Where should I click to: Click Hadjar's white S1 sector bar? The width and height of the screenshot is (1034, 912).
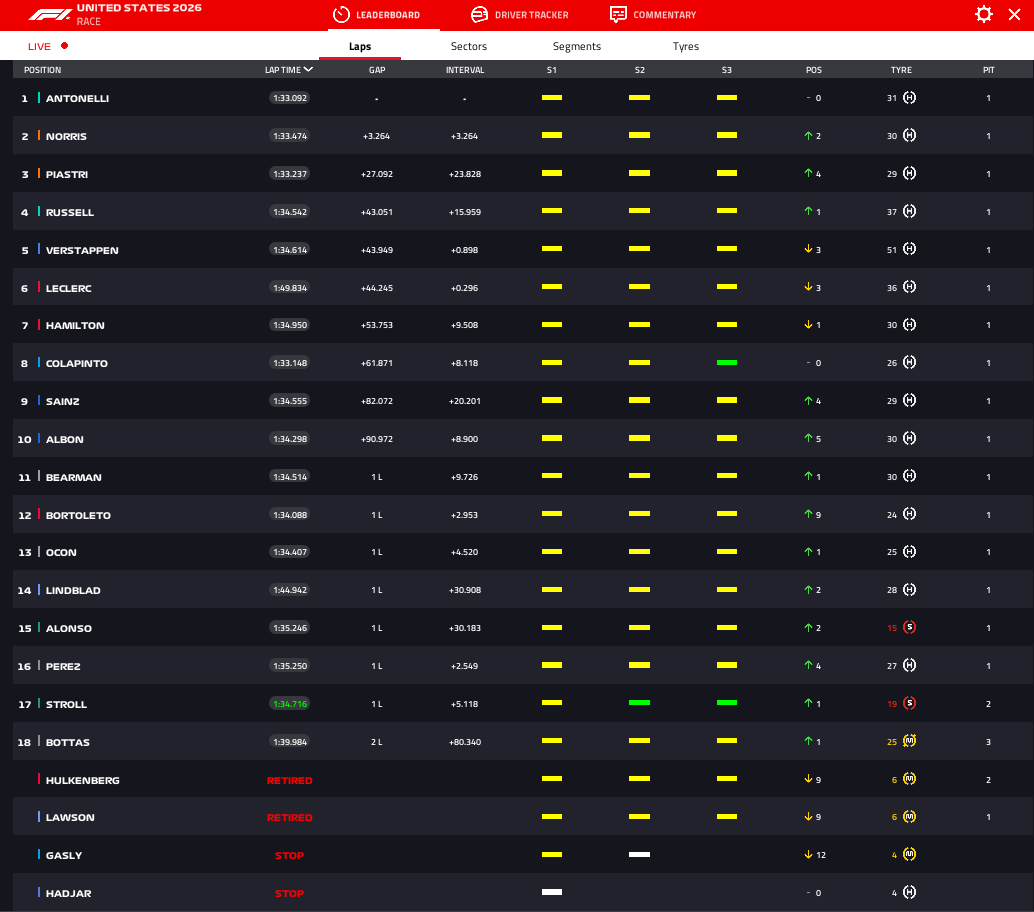[x=552, y=892]
